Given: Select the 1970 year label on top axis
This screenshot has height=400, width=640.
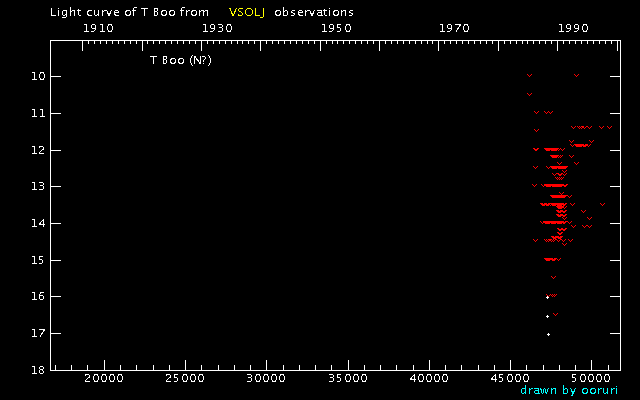Looking at the screenshot, I should tap(455, 28).
